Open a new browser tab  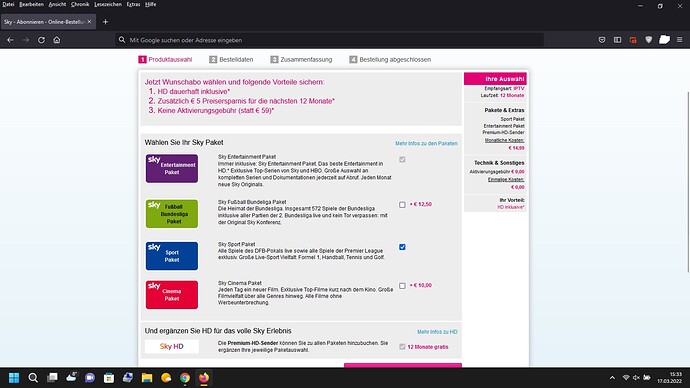(105, 22)
